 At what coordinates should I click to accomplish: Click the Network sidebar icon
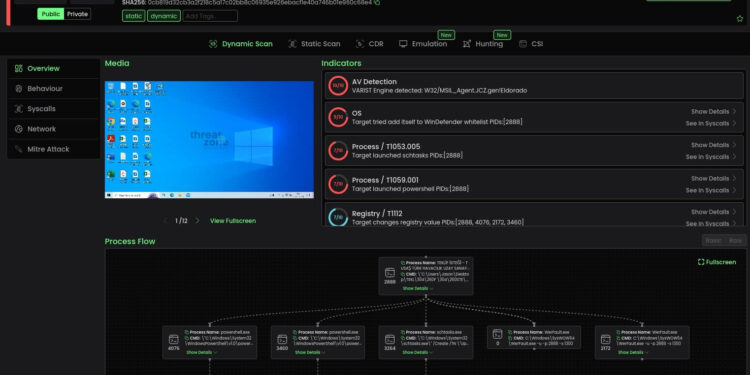click(19, 129)
